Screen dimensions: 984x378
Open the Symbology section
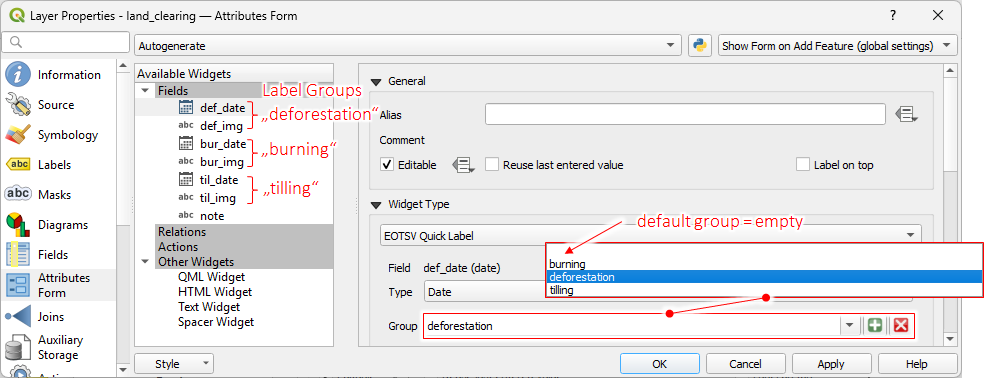(58, 135)
